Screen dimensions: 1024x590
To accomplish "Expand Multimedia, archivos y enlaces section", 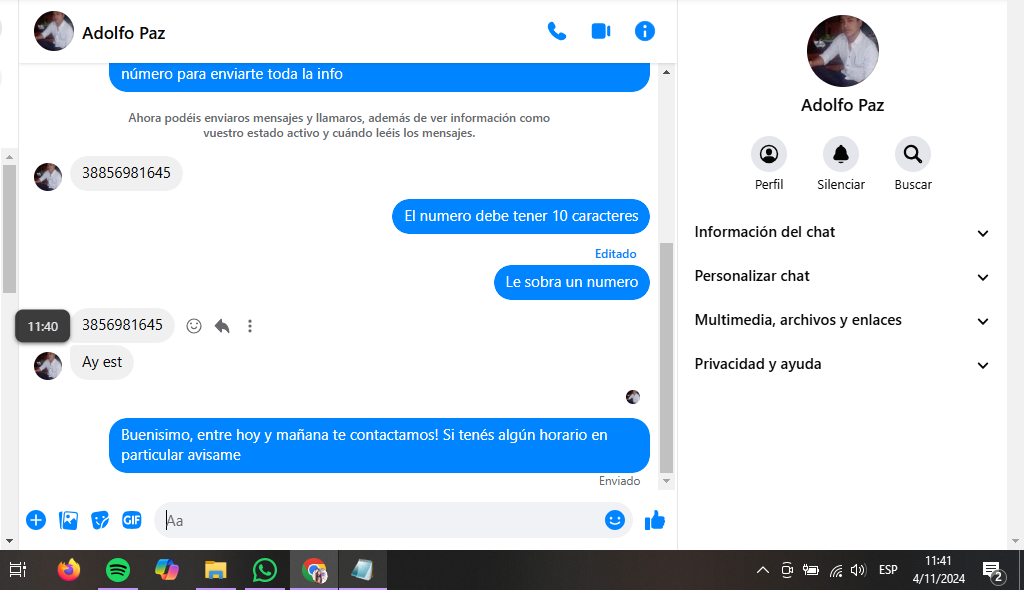I will click(841, 320).
